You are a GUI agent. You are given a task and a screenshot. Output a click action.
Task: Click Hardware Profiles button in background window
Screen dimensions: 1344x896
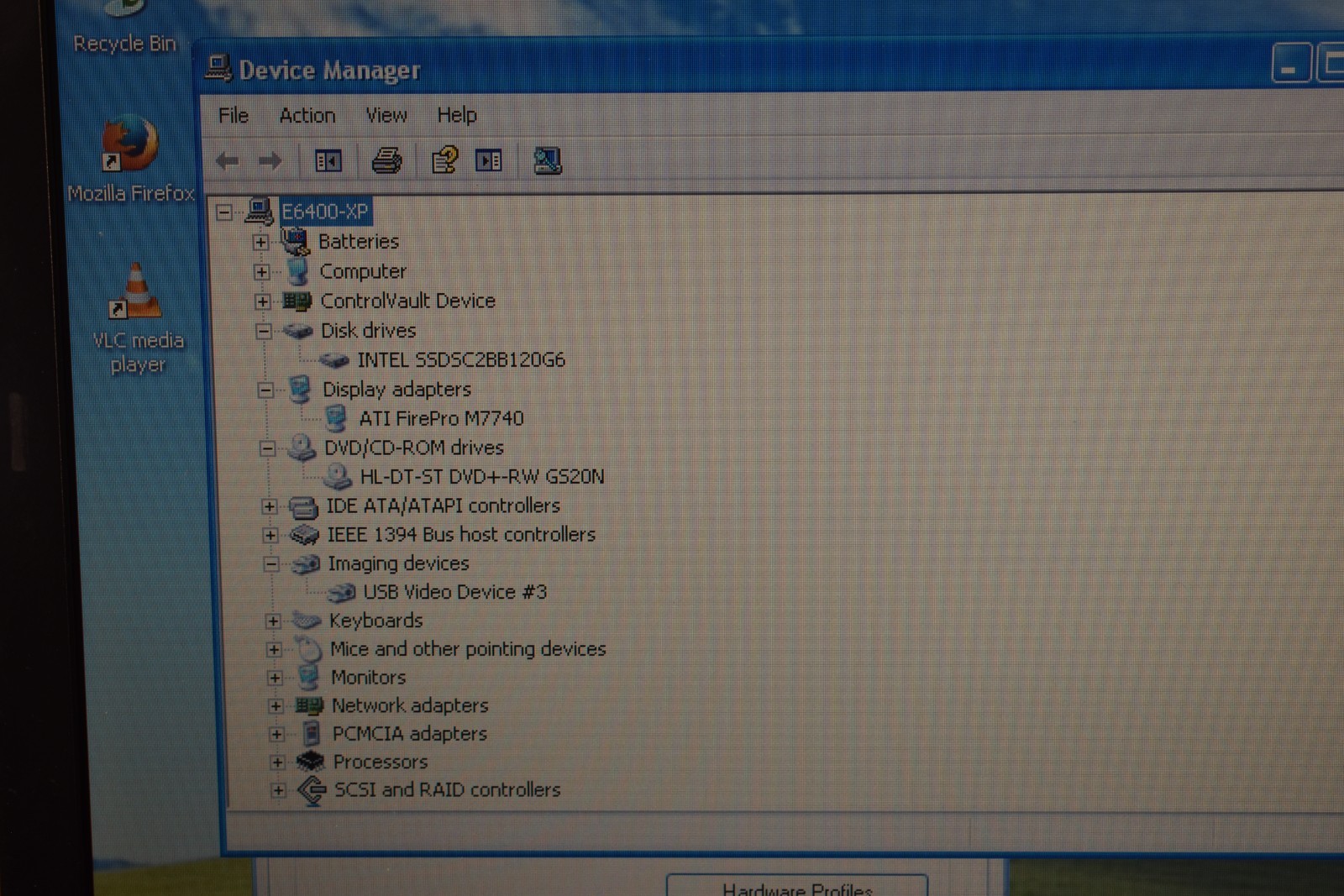pyautogui.click(x=797, y=885)
